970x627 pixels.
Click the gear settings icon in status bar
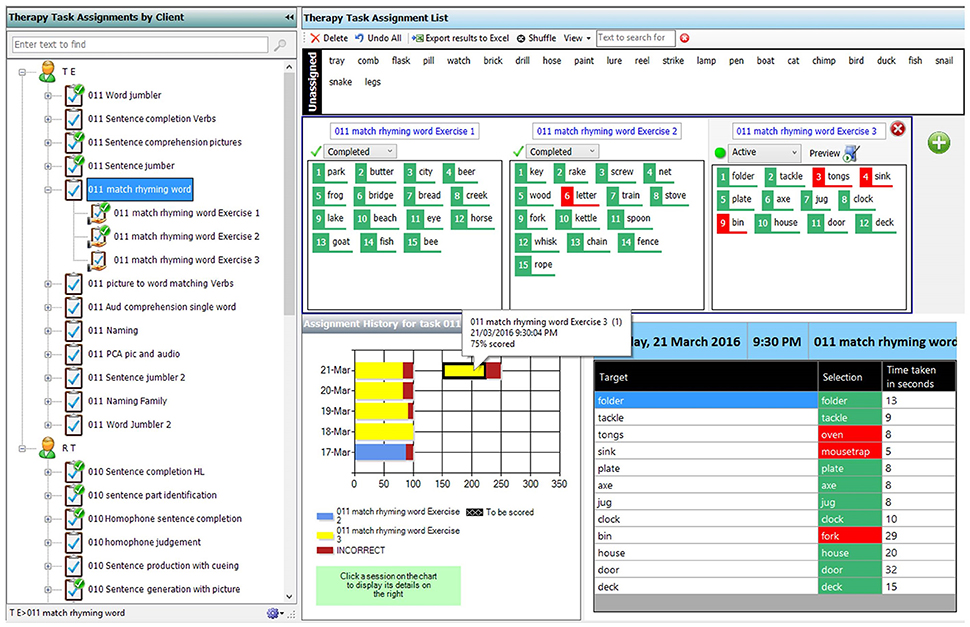[273, 613]
